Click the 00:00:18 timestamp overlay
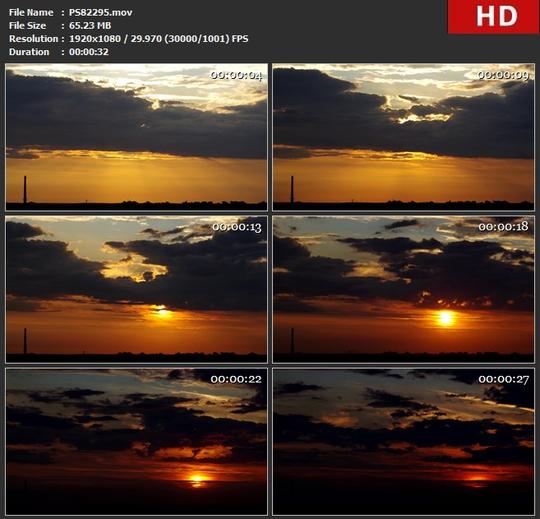 (x=503, y=226)
